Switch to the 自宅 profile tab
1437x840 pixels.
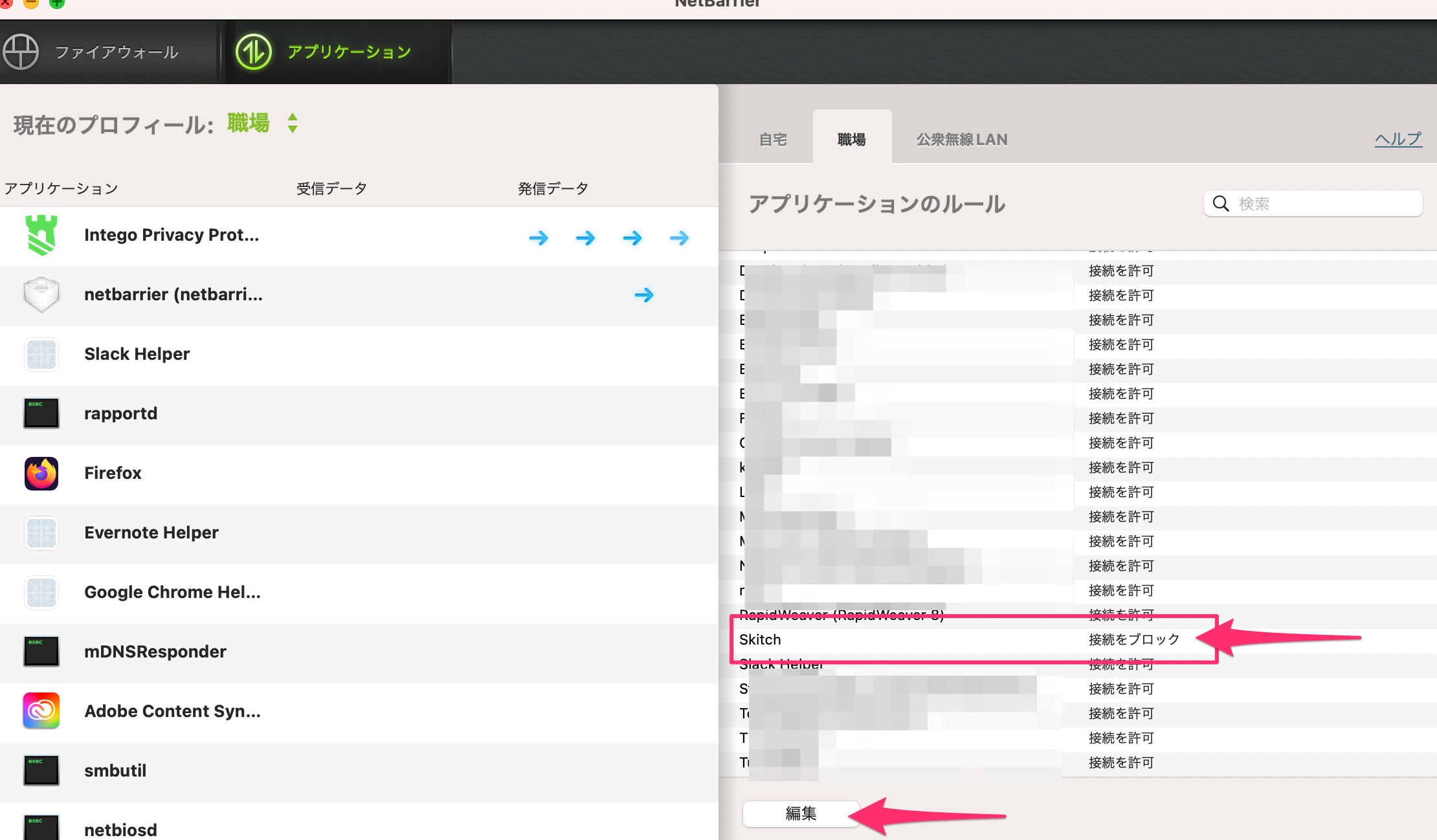[x=773, y=139]
